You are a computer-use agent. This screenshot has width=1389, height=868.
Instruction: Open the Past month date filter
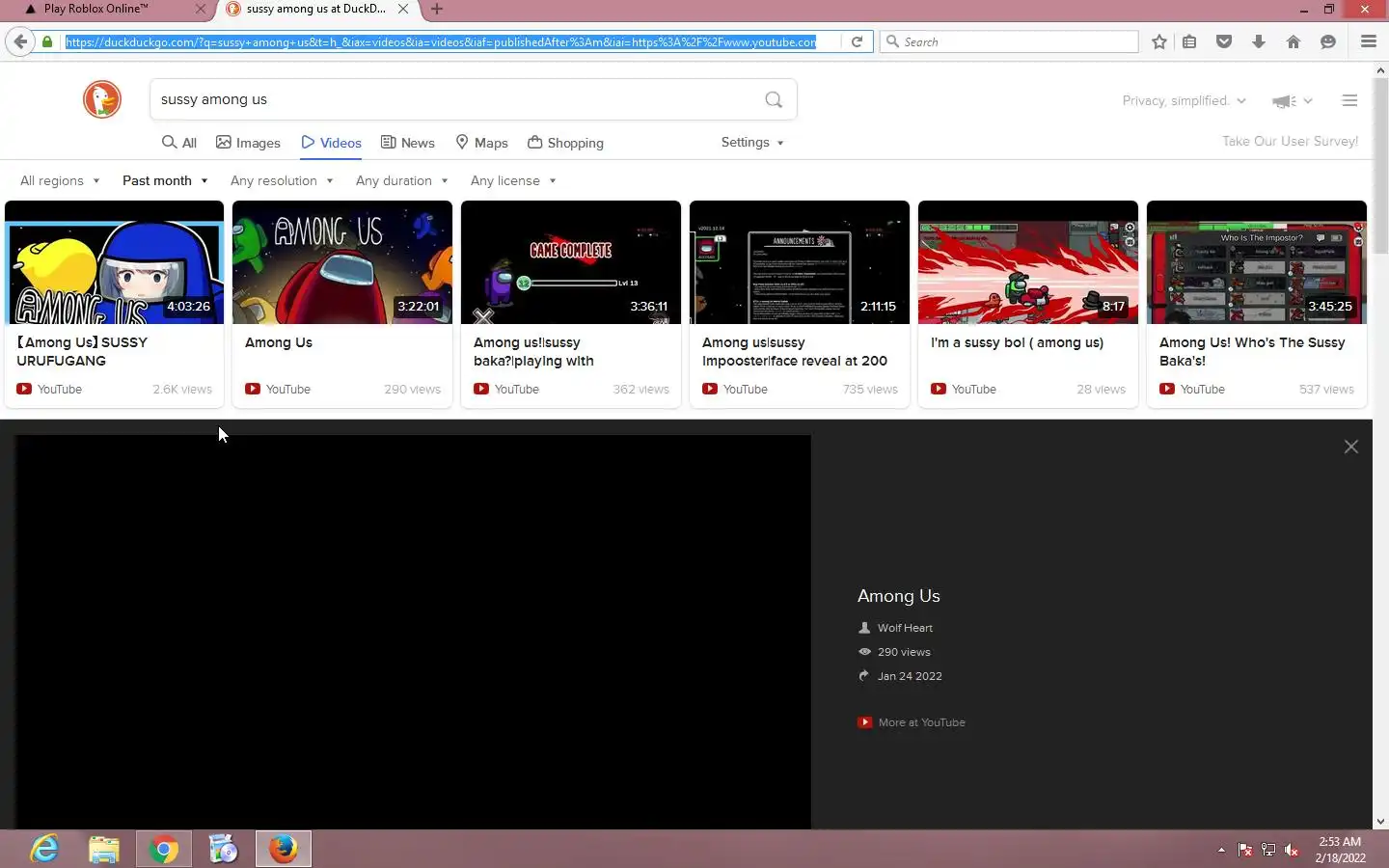pos(165,180)
